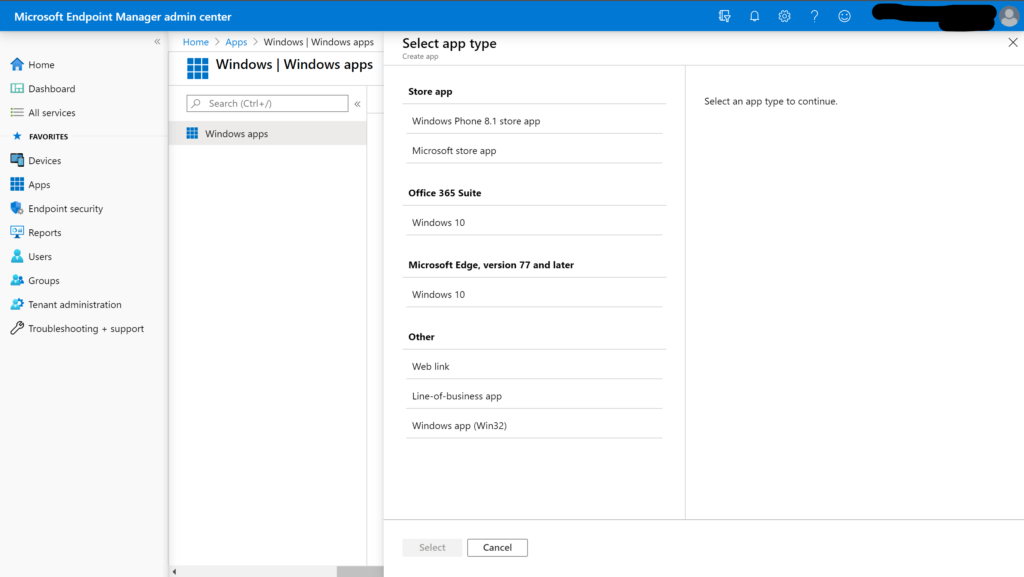This screenshot has width=1024, height=577.
Task: Open the help question mark icon
Action: pyautogui.click(x=814, y=16)
